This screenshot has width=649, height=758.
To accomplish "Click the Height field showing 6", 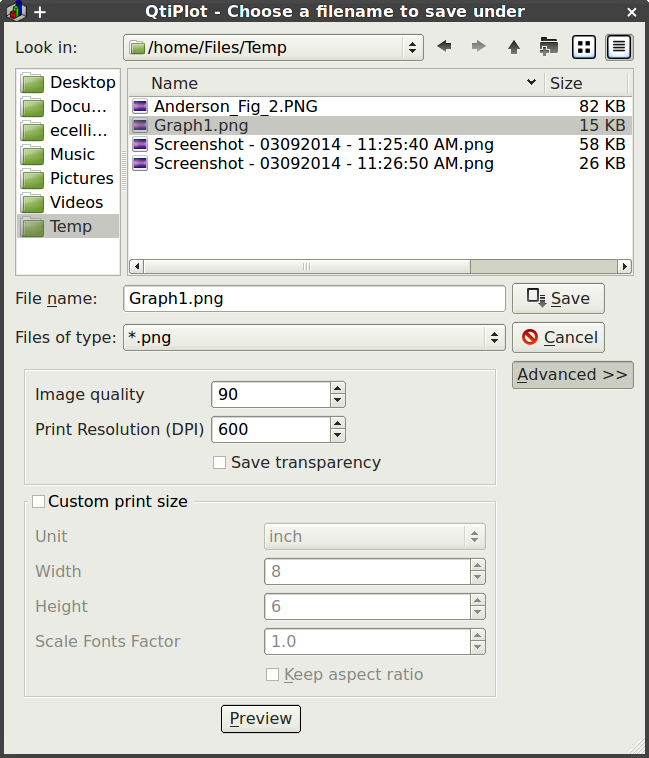I will tap(367, 606).
